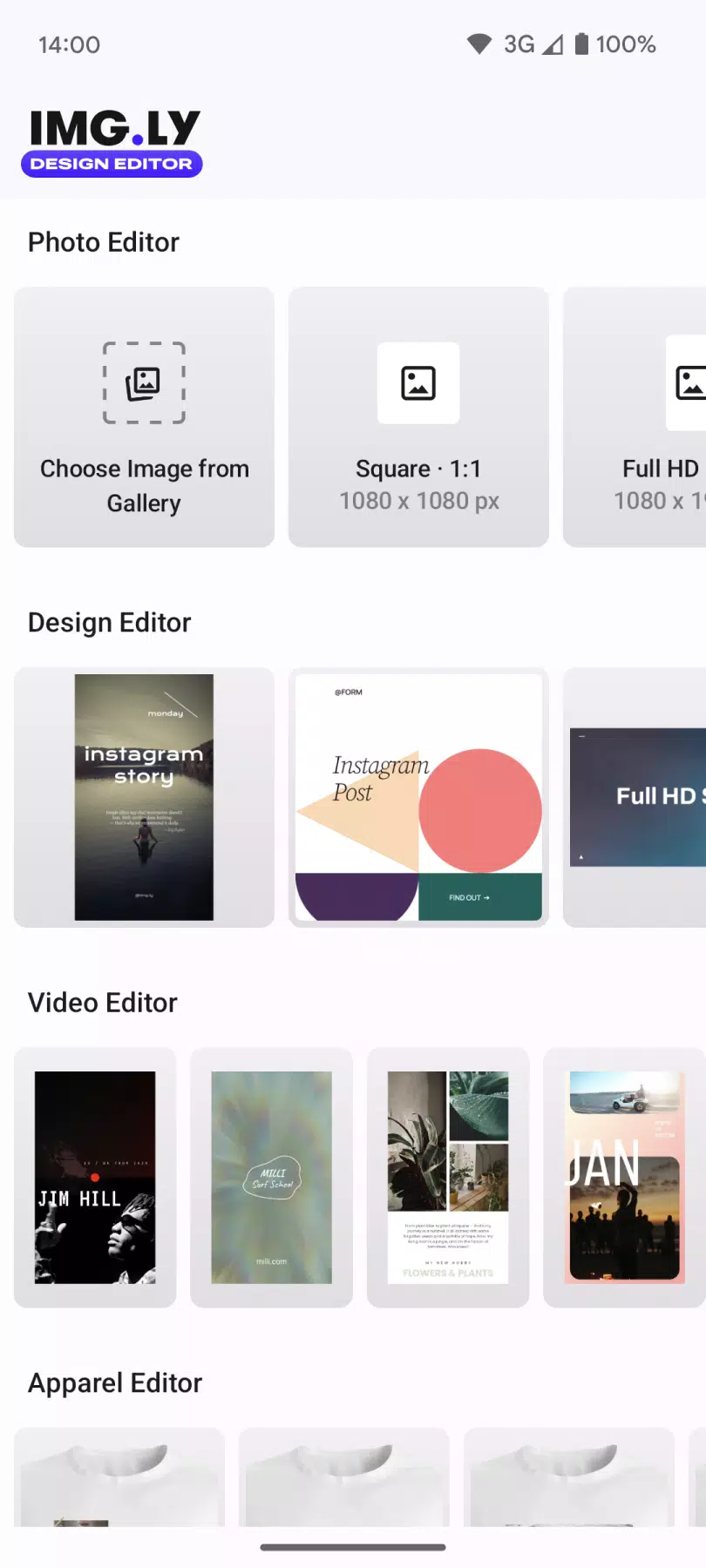This screenshot has height=1568, width=706.
Task: Tap the 14:00 clock in status bar
Action: 69,44
